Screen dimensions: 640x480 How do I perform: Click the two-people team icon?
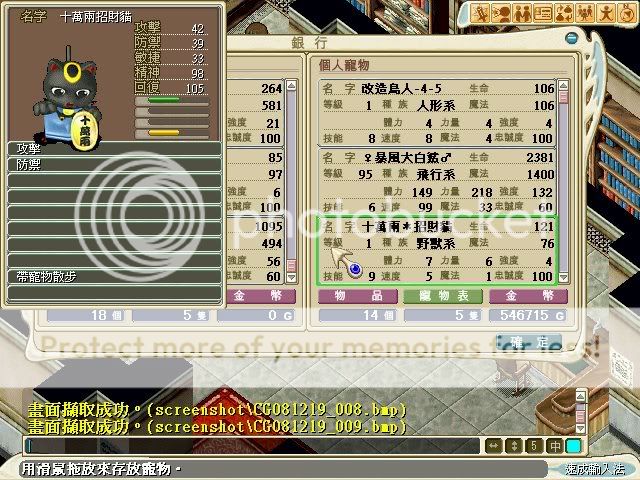point(524,13)
